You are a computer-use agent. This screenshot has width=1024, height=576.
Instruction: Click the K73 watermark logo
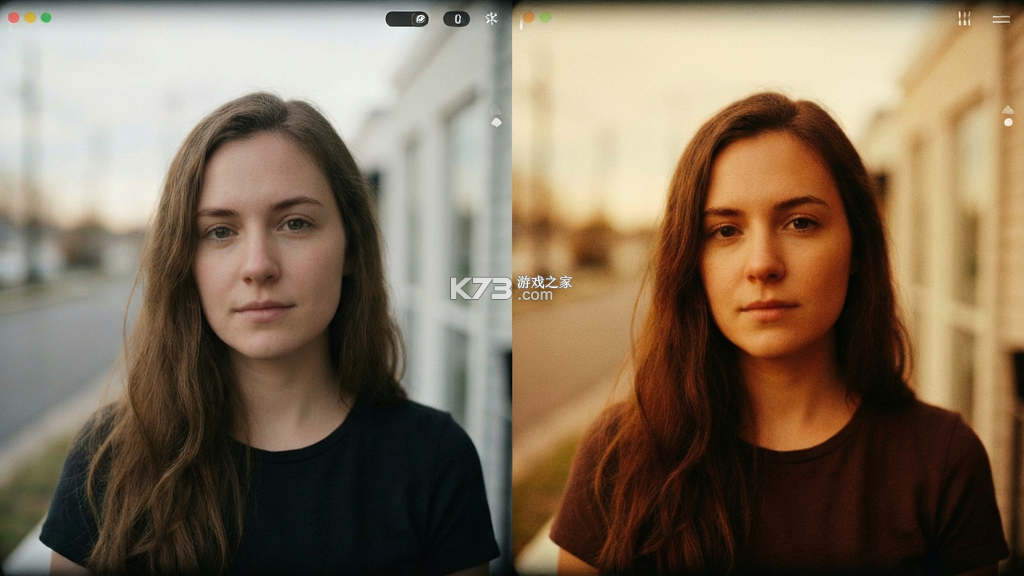point(481,289)
